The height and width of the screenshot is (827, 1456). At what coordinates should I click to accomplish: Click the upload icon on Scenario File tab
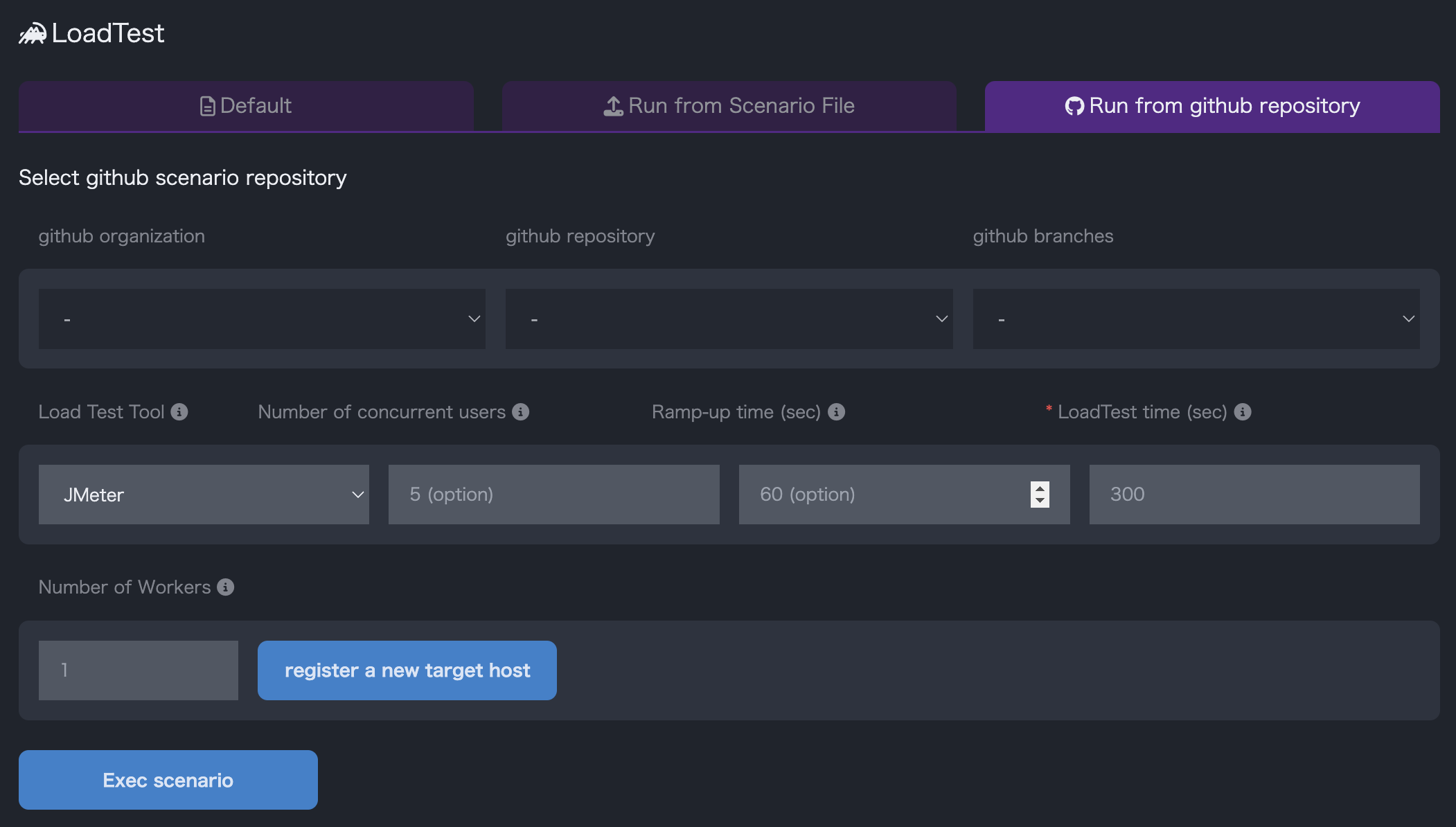click(613, 106)
